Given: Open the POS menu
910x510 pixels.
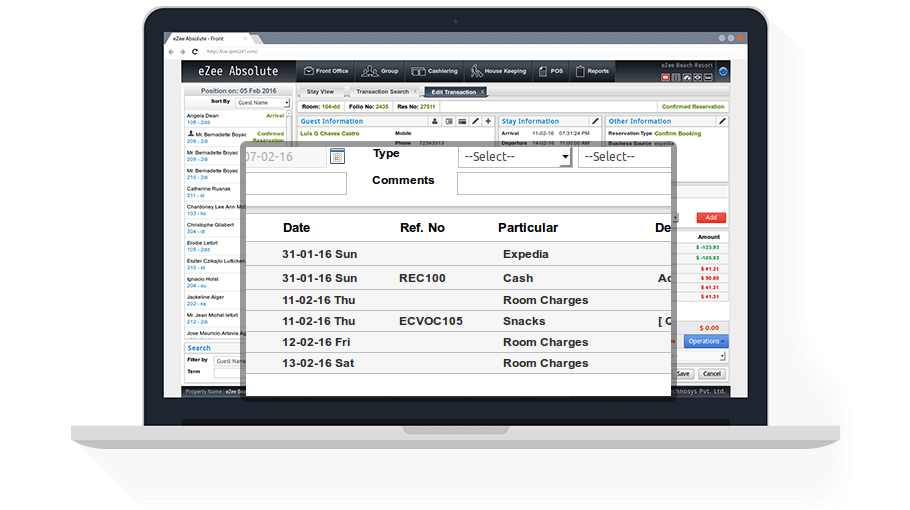Looking at the screenshot, I should pyautogui.click(x=551, y=71).
